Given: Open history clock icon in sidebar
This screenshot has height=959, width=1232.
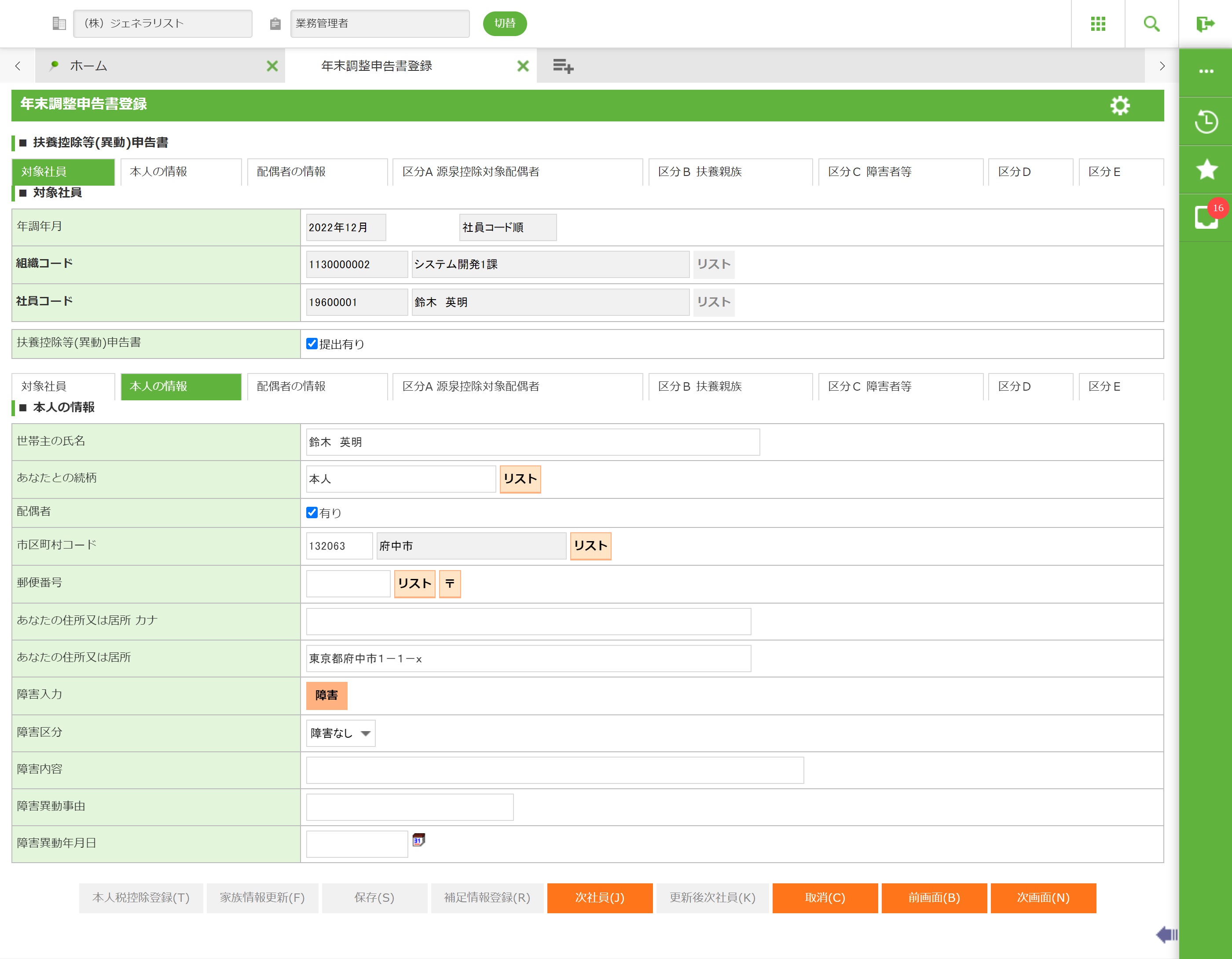Looking at the screenshot, I should (x=1206, y=121).
